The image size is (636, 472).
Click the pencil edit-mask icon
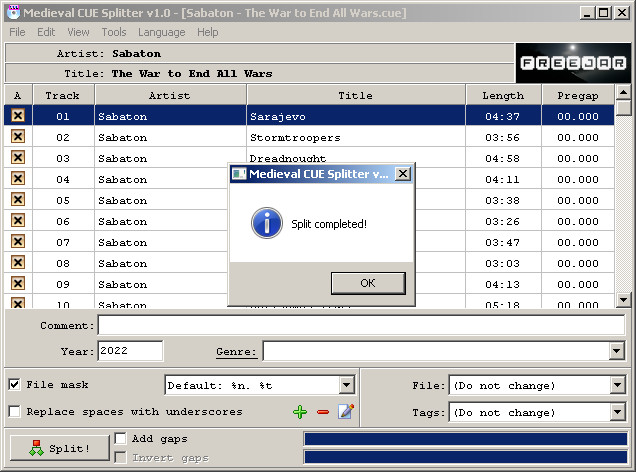pyautogui.click(x=346, y=412)
